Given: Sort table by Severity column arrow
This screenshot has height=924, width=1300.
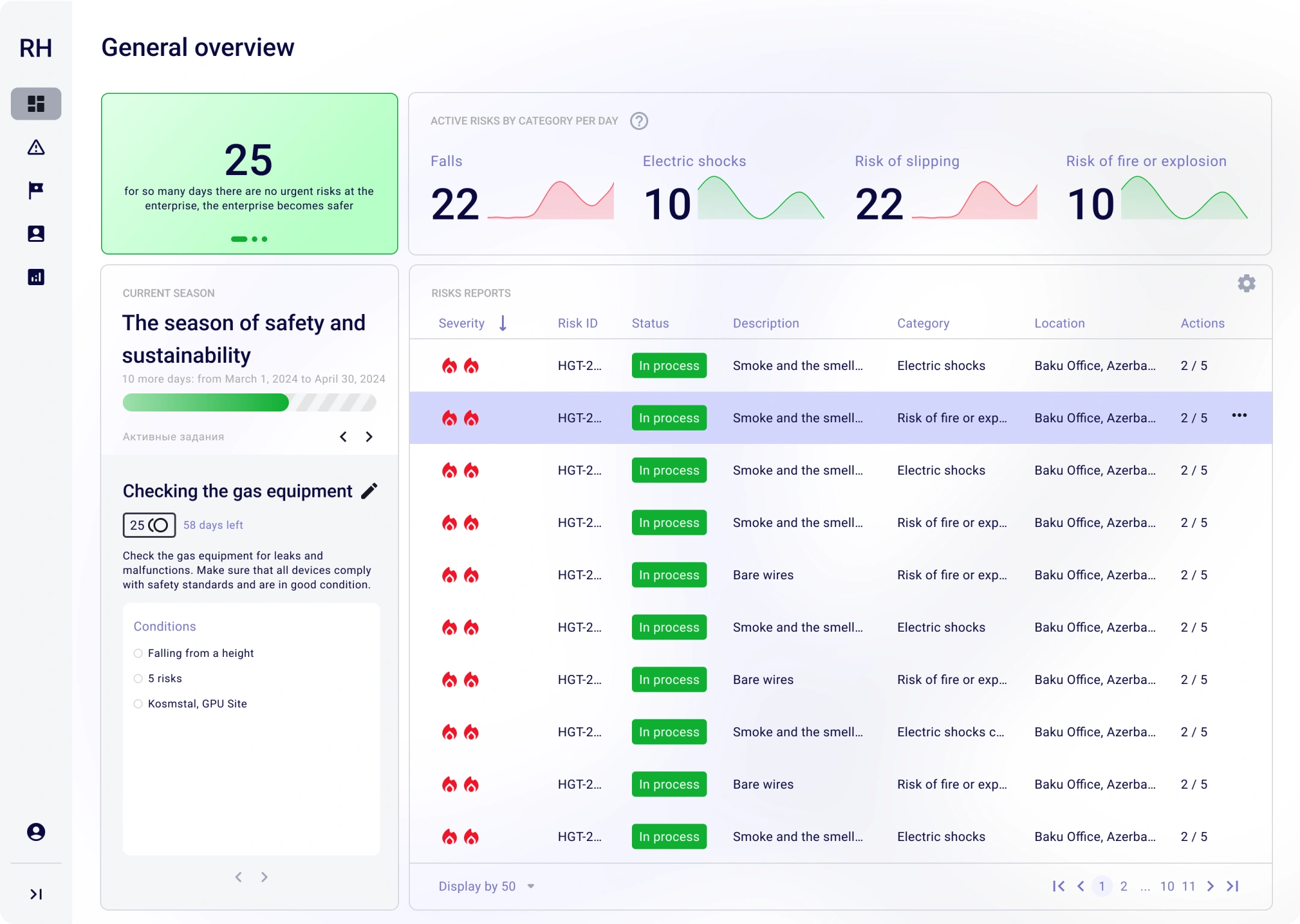Looking at the screenshot, I should pyautogui.click(x=503, y=324).
